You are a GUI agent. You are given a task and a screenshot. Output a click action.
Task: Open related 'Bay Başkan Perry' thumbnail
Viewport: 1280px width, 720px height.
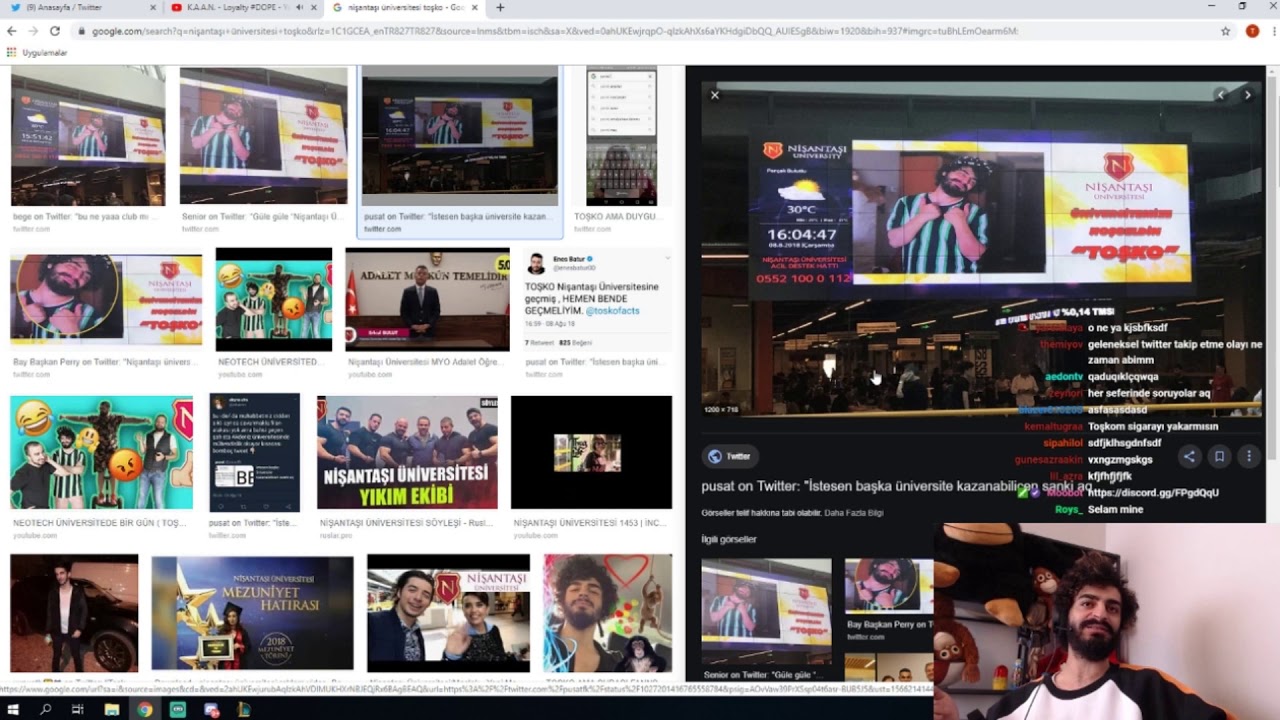click(x=889, y=587)
